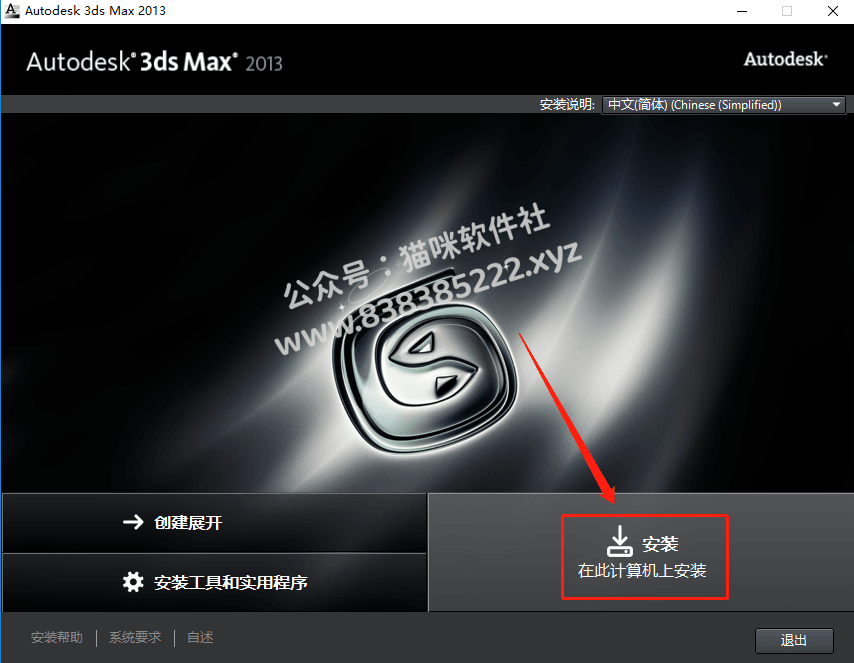Screen dimensions: 854x663
Task: Click the download arrow icon above 在此计算机上安装
Action: (619, 541)
